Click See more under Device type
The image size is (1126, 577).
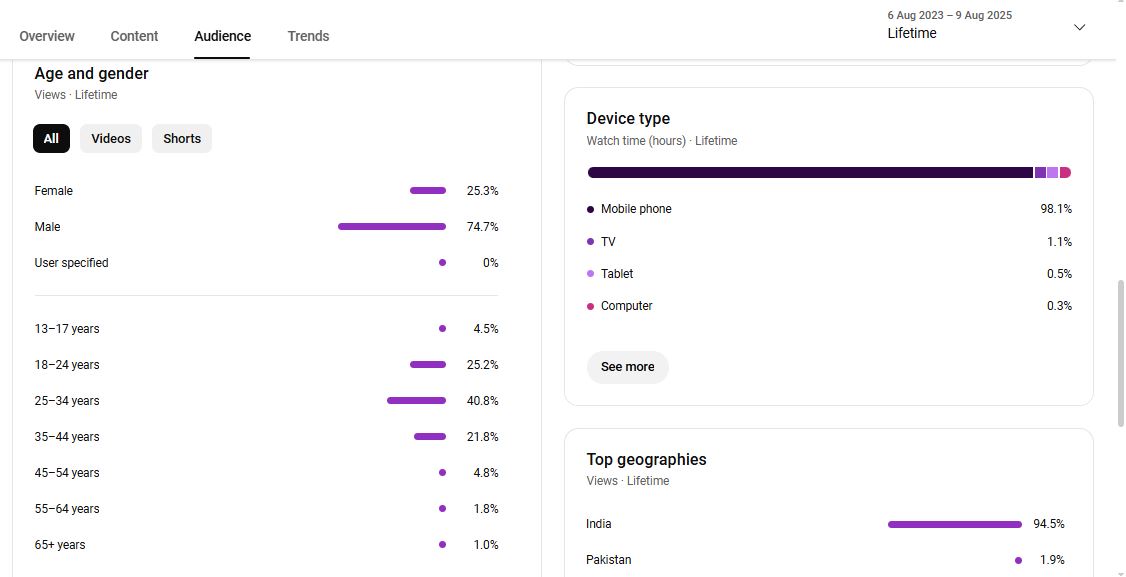pos(627,367)
